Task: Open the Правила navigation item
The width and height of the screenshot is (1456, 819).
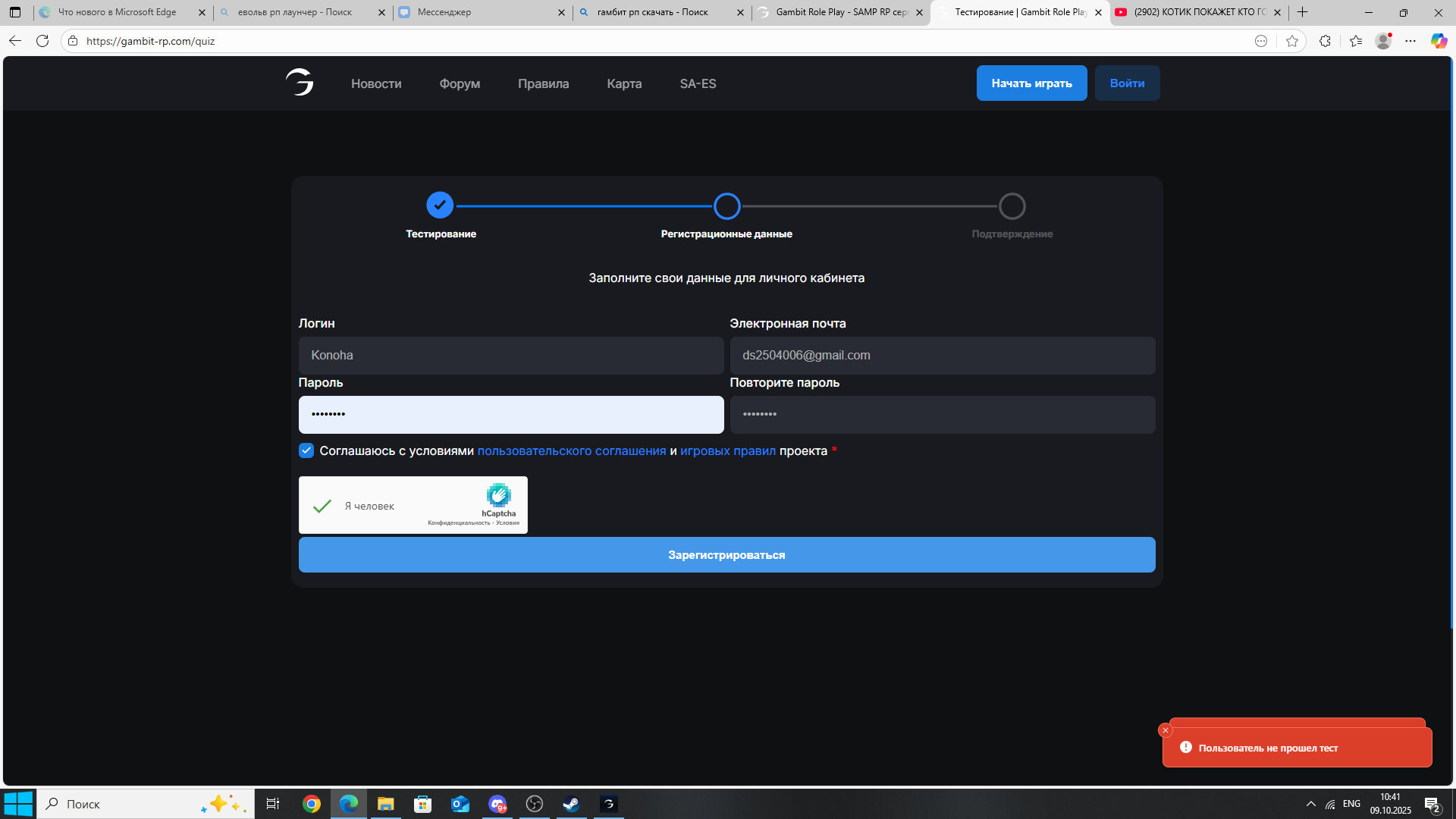Action: 543,83
